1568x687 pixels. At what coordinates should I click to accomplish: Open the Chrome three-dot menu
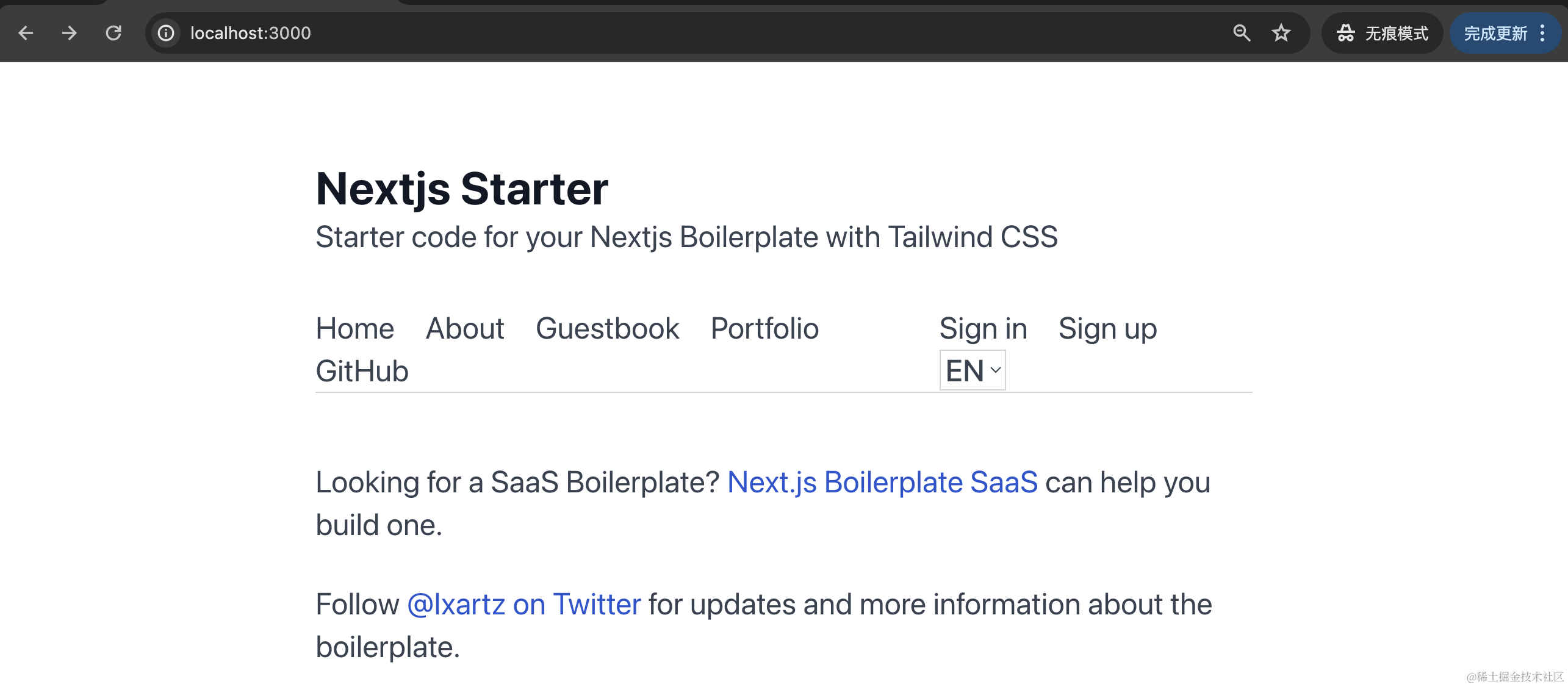tap(1542, 33)
